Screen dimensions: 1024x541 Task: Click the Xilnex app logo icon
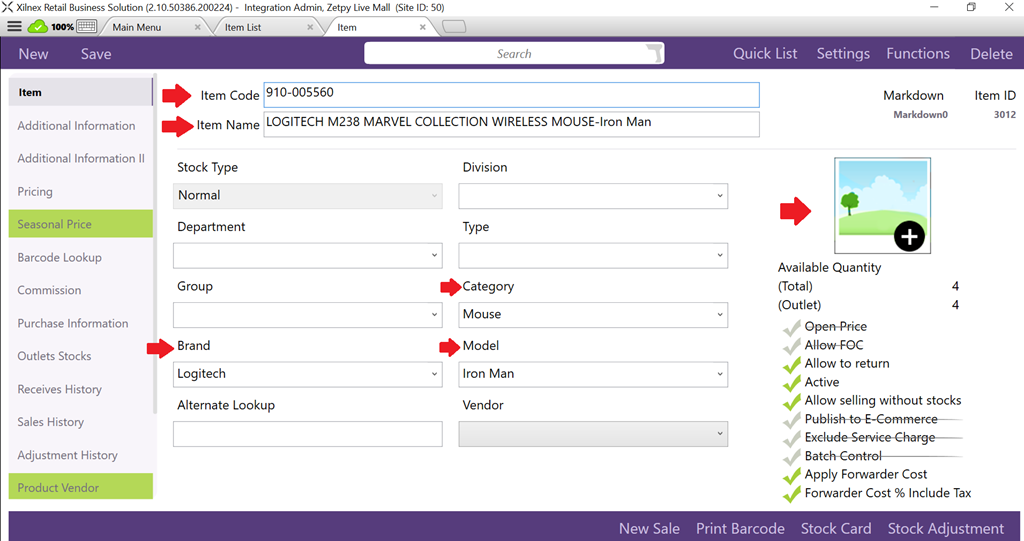tap(7, 7)
